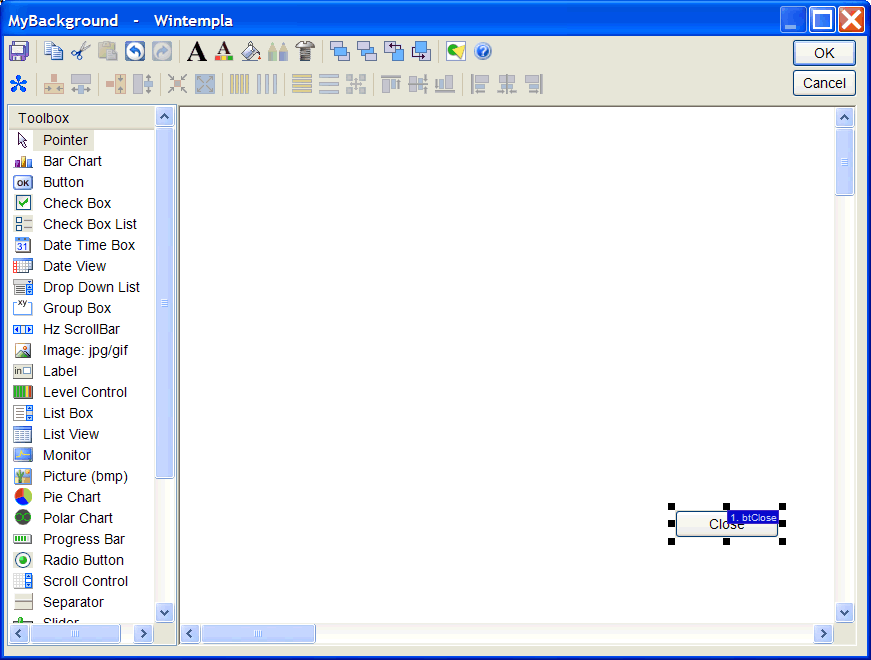Image resolution: width=871 pixels, height=660 pixels.
Task: Click the Redo arrow icon
Action: (162, 51)
